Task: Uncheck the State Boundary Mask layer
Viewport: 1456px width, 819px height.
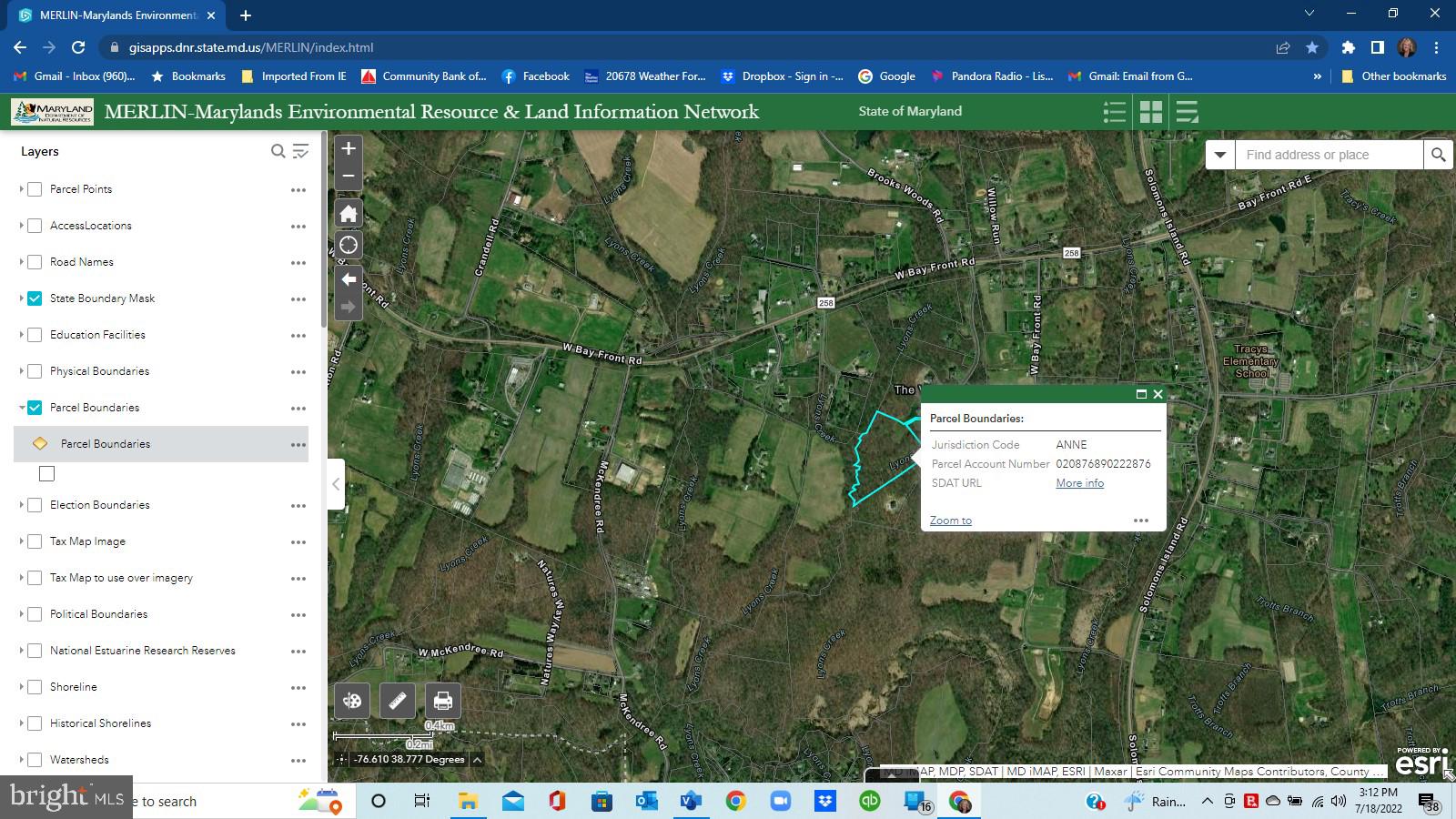Action: 35,298
